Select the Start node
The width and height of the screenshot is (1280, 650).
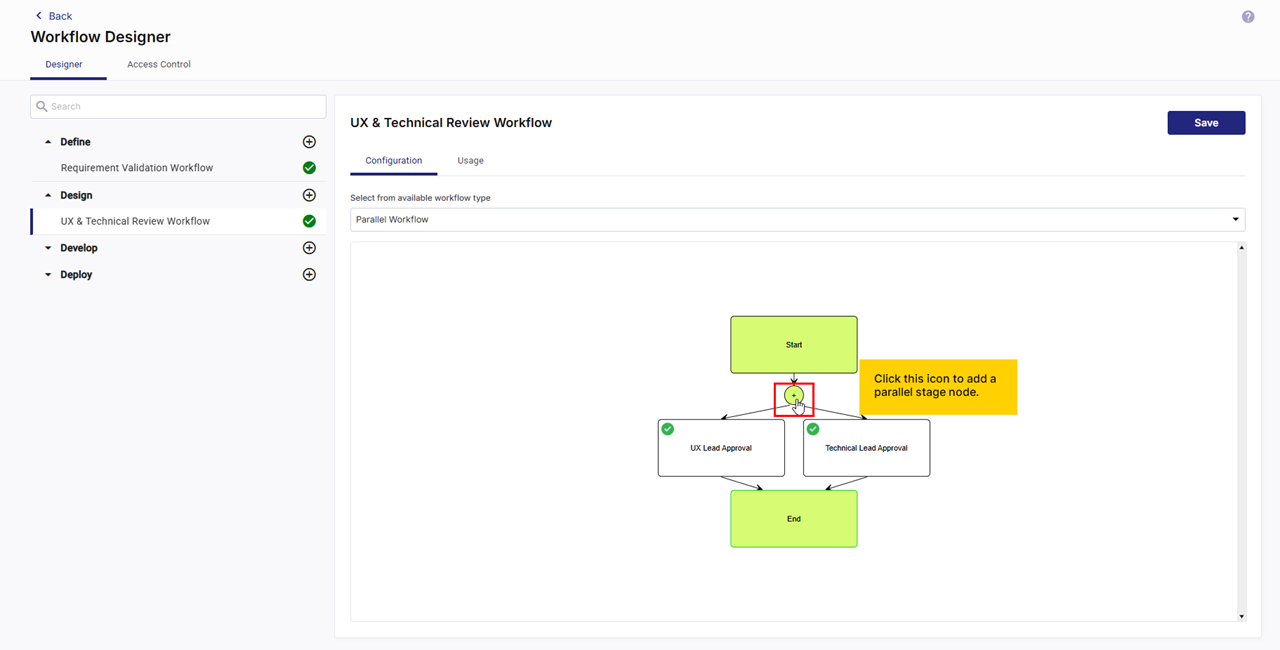[794, 345]
